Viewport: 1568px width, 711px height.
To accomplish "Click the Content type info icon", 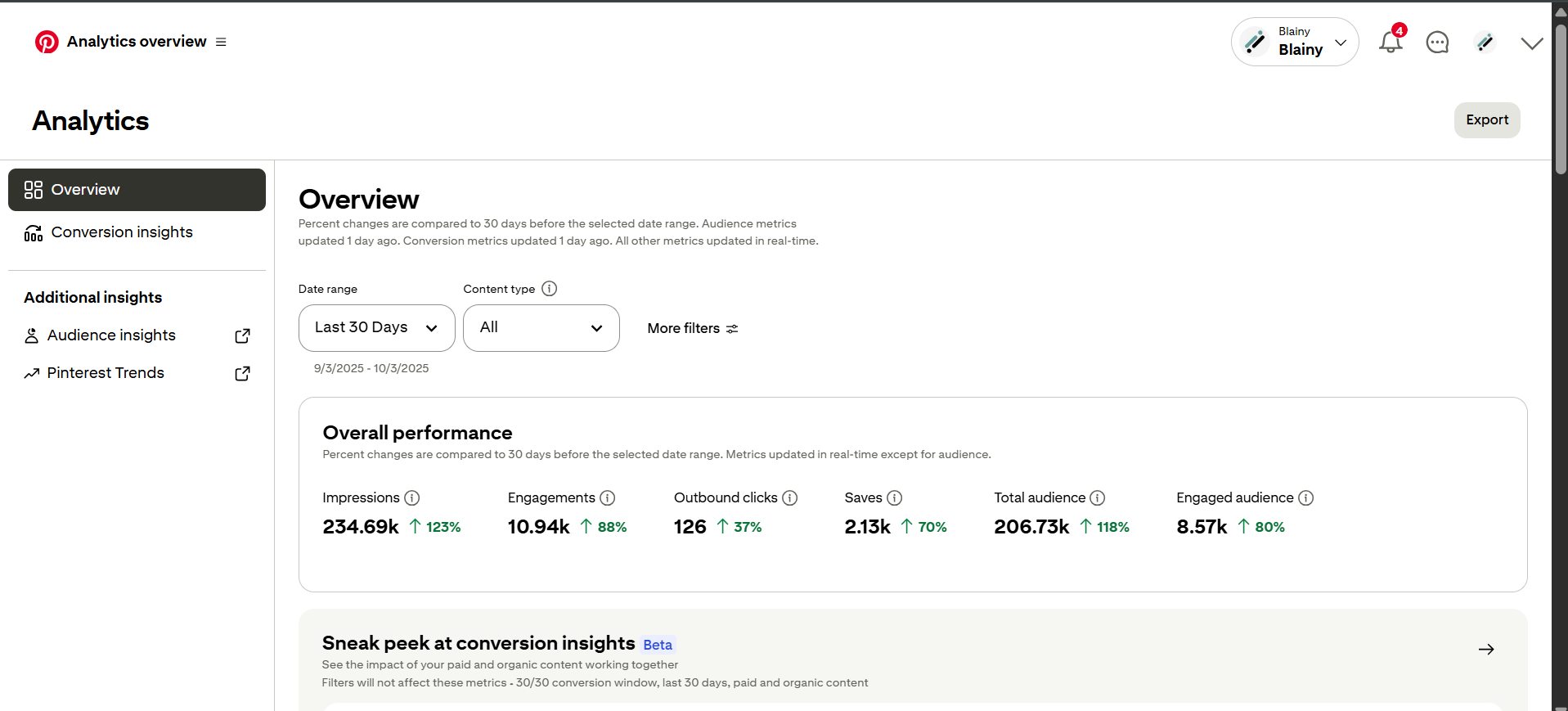I will [550, 289].
